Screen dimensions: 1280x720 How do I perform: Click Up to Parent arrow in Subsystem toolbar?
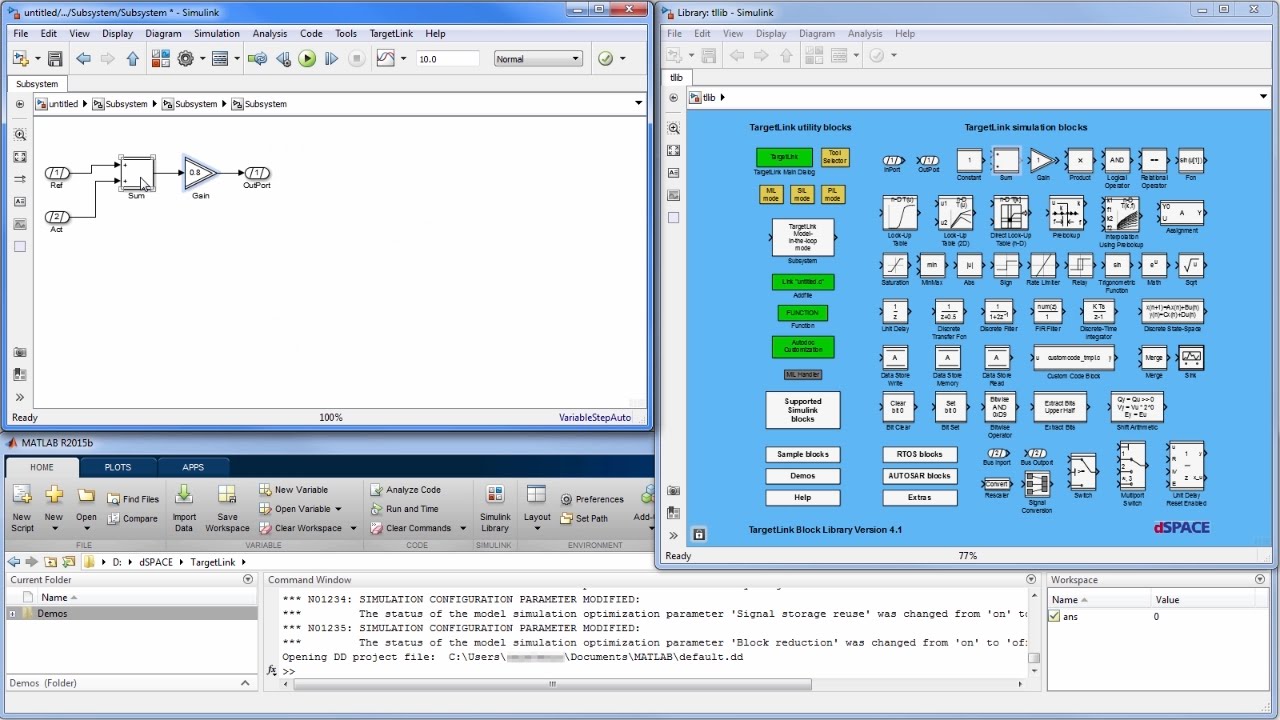[x=132, y=59]
